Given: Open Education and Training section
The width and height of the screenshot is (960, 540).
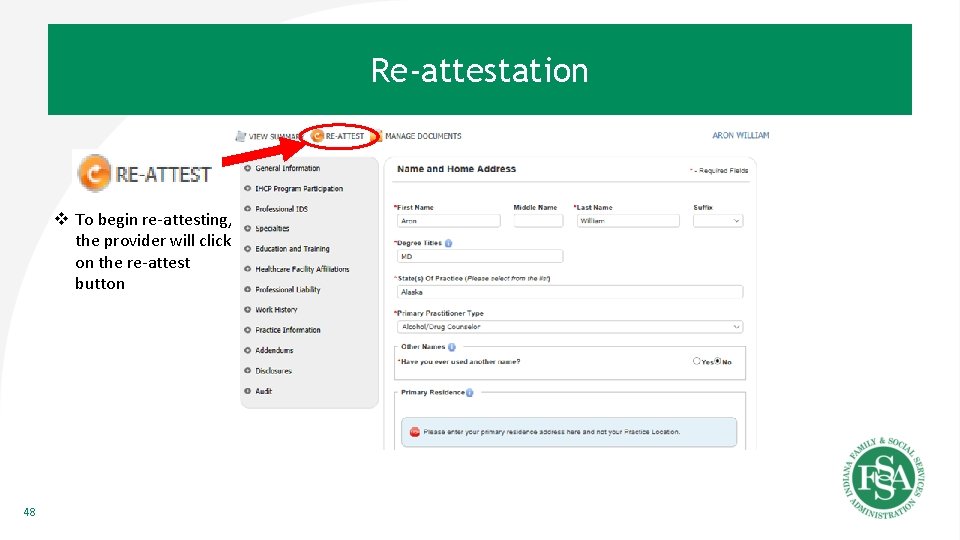Looking at the screenshot, I should [292, 249].
